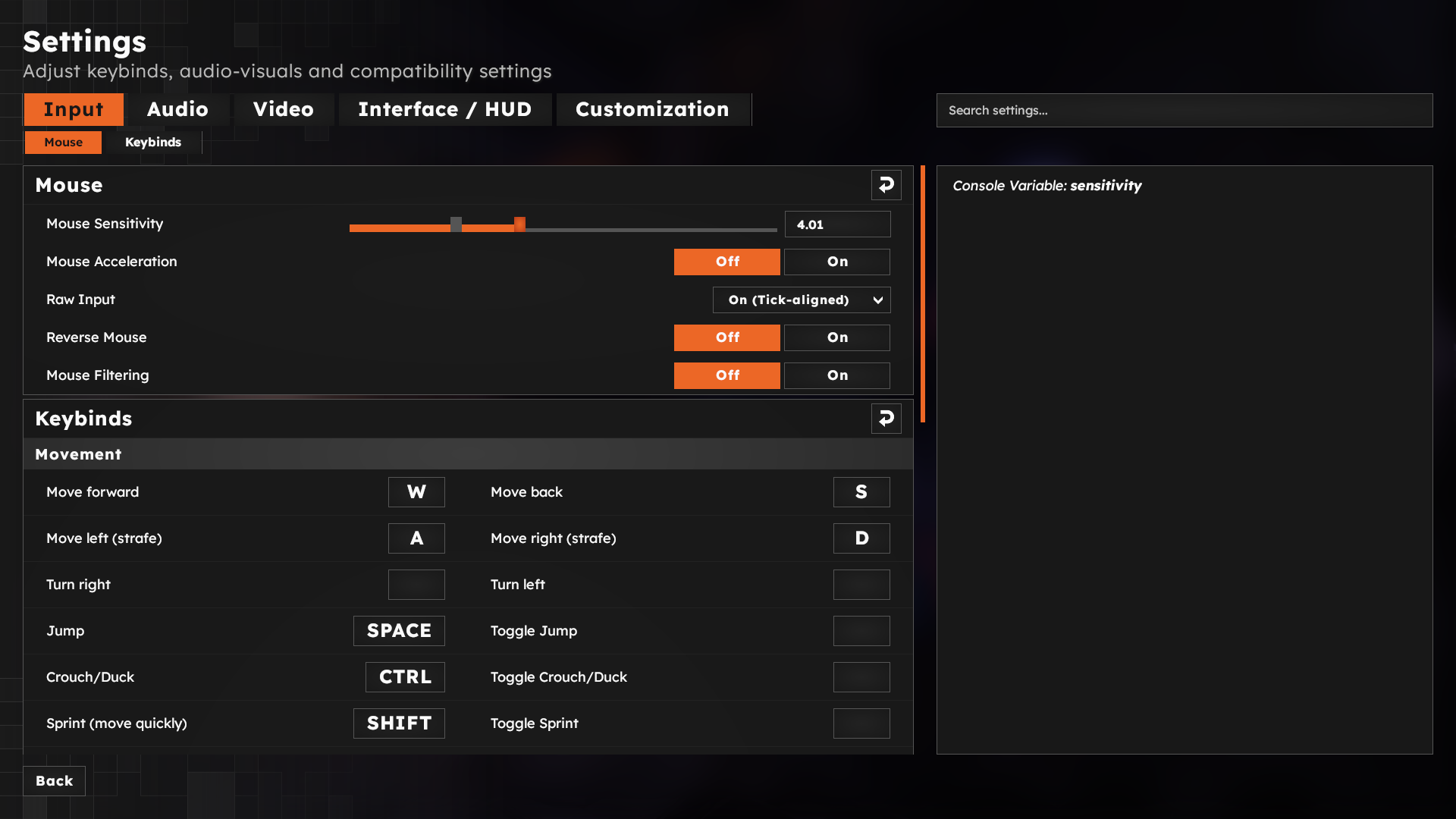
Task: Click the empty Turn right keybind slot
Action: click(416, 584)
